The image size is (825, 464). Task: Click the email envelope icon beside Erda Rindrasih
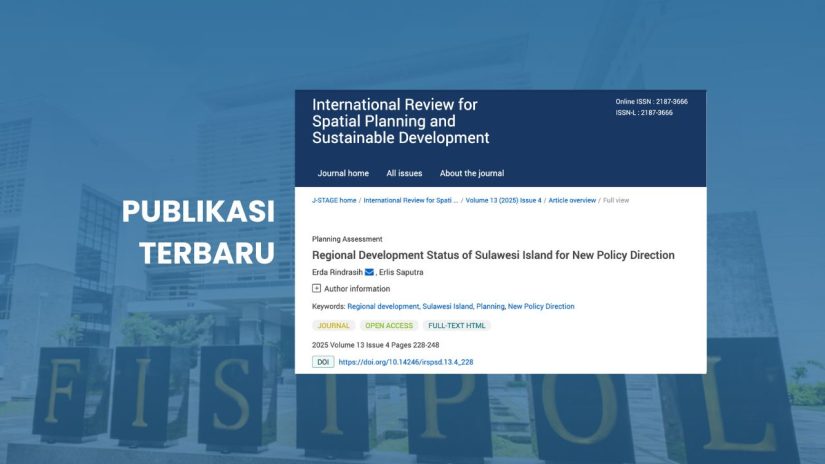(369, 272)
